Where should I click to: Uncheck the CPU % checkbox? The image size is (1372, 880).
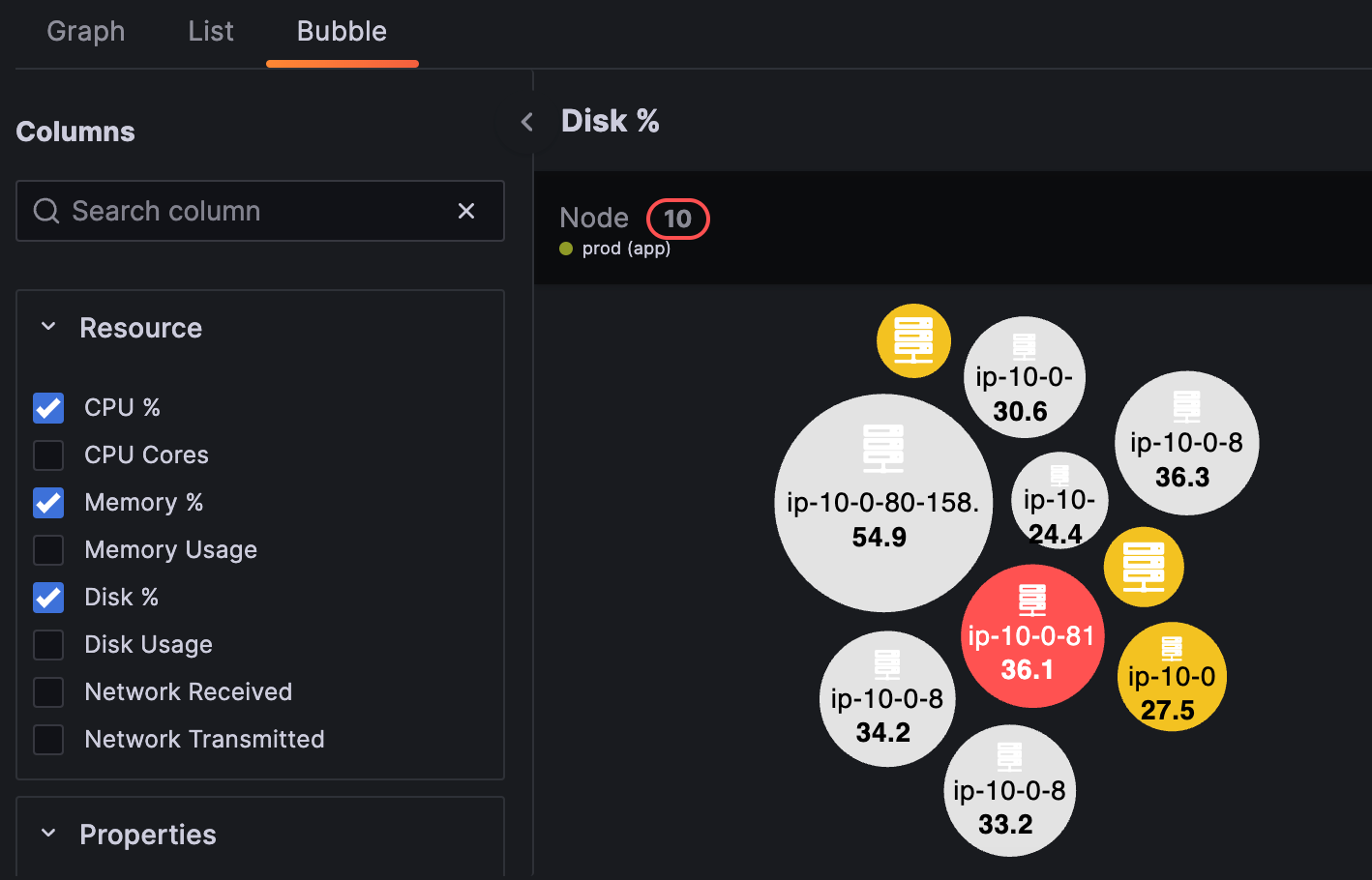pyautogui.click(x=48, y=408)
